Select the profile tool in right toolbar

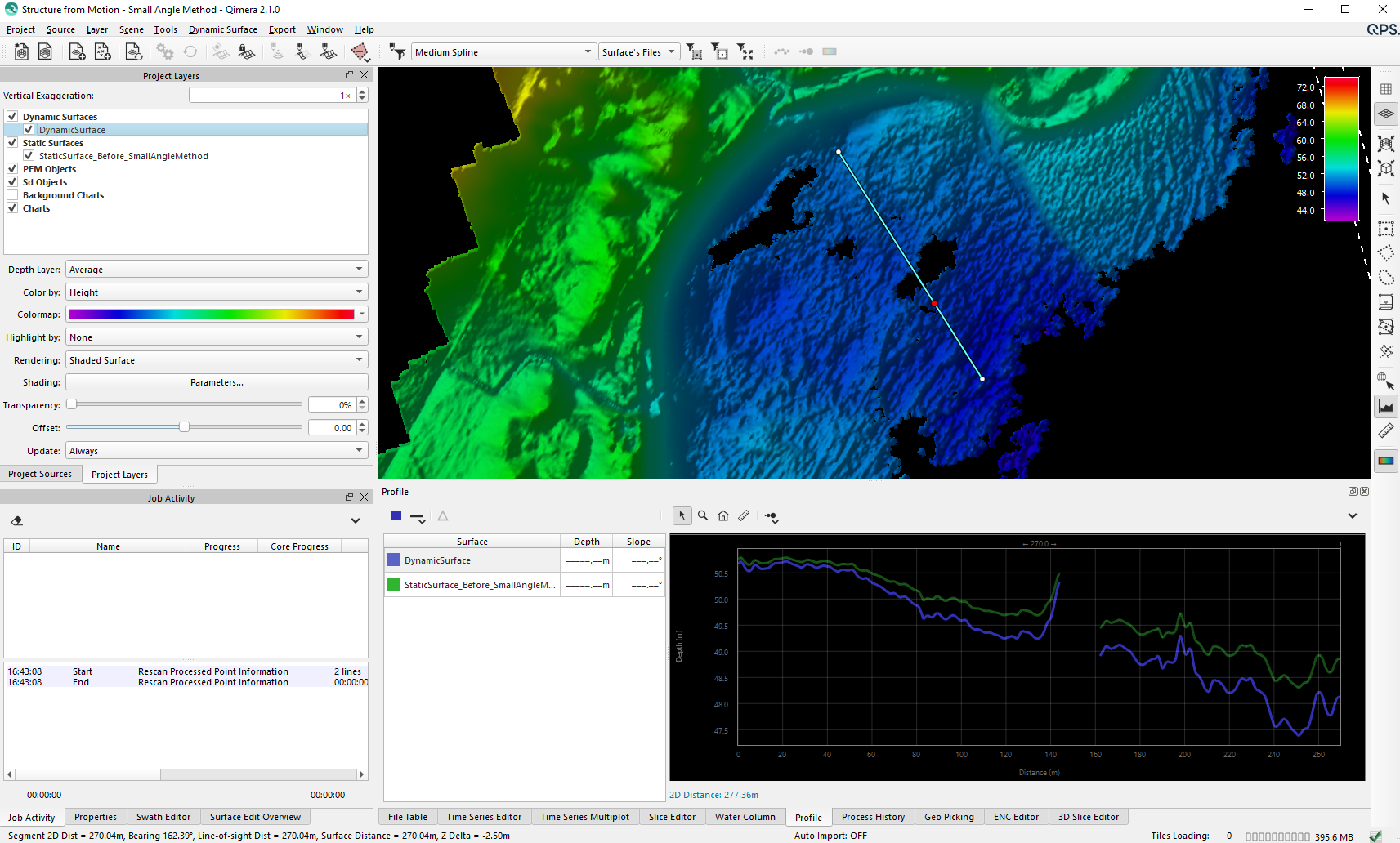[1386, 406]
